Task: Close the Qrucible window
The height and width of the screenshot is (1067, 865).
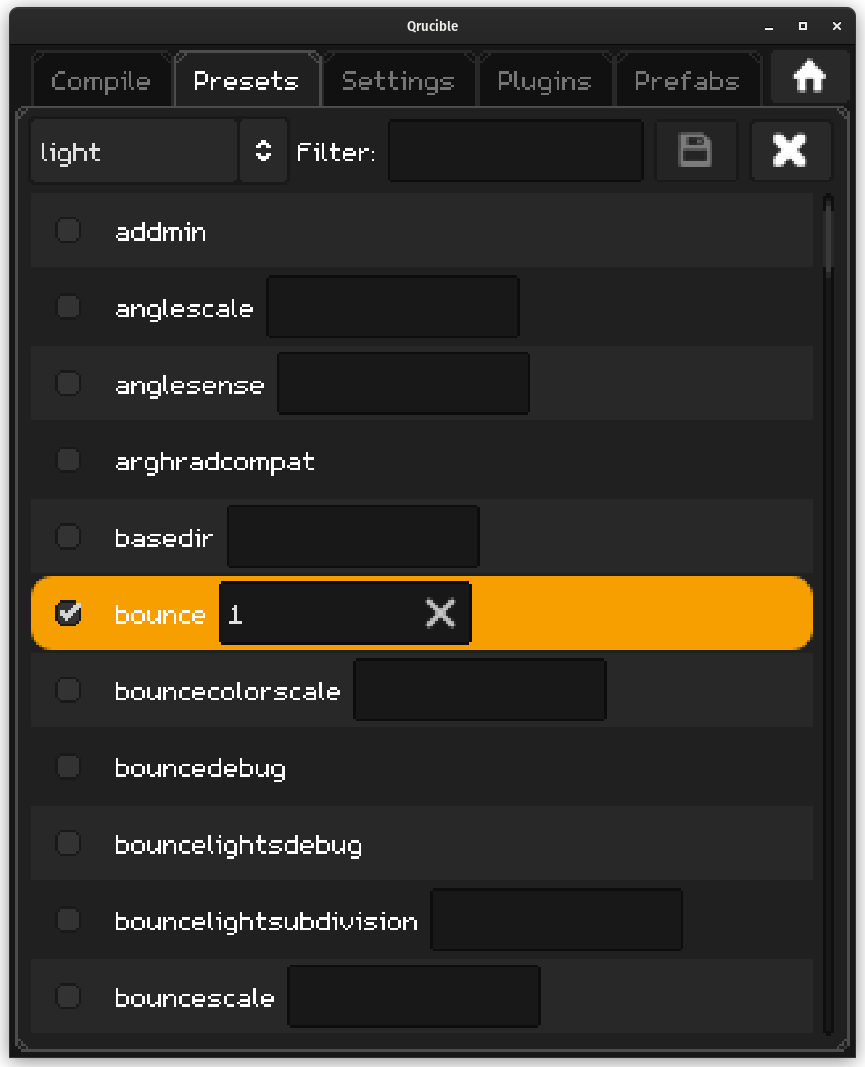Action: click(x=838, y=26)
